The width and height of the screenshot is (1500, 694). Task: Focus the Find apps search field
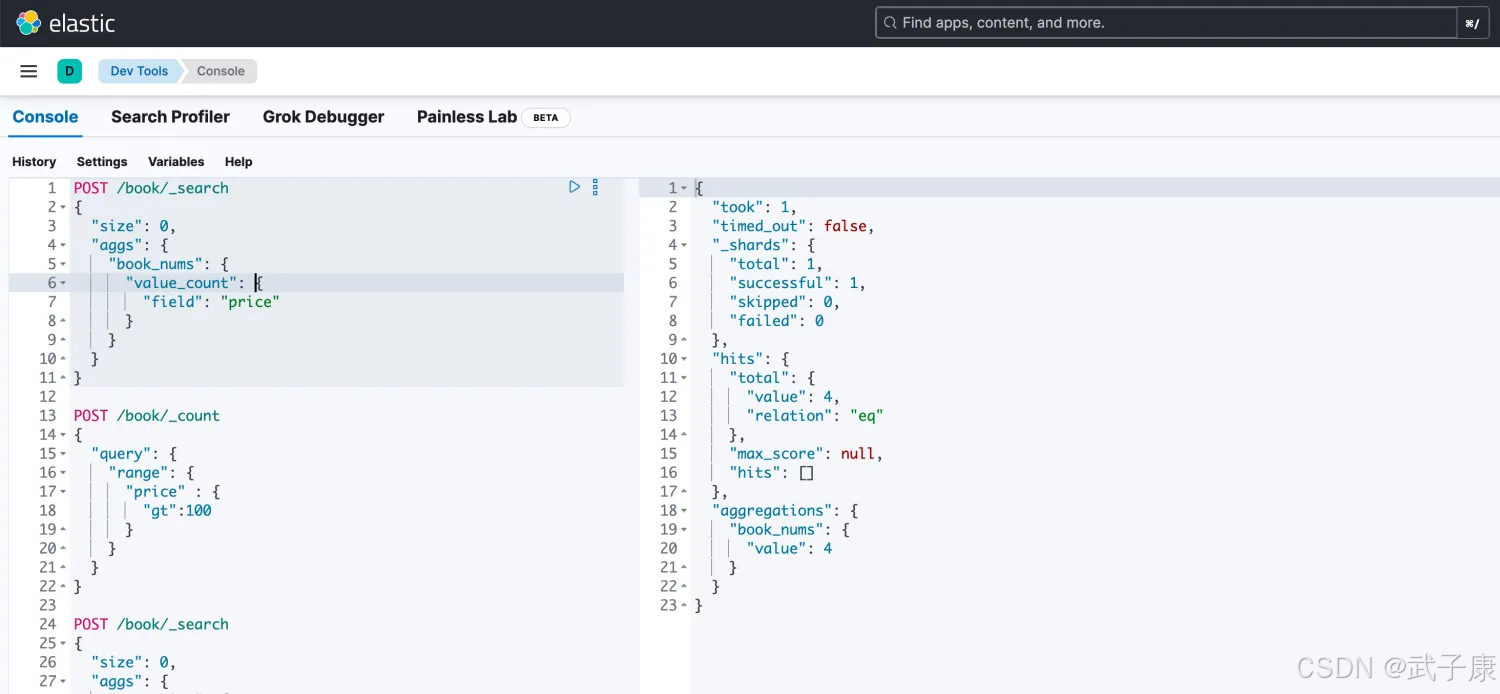(x=1165, y=23)
